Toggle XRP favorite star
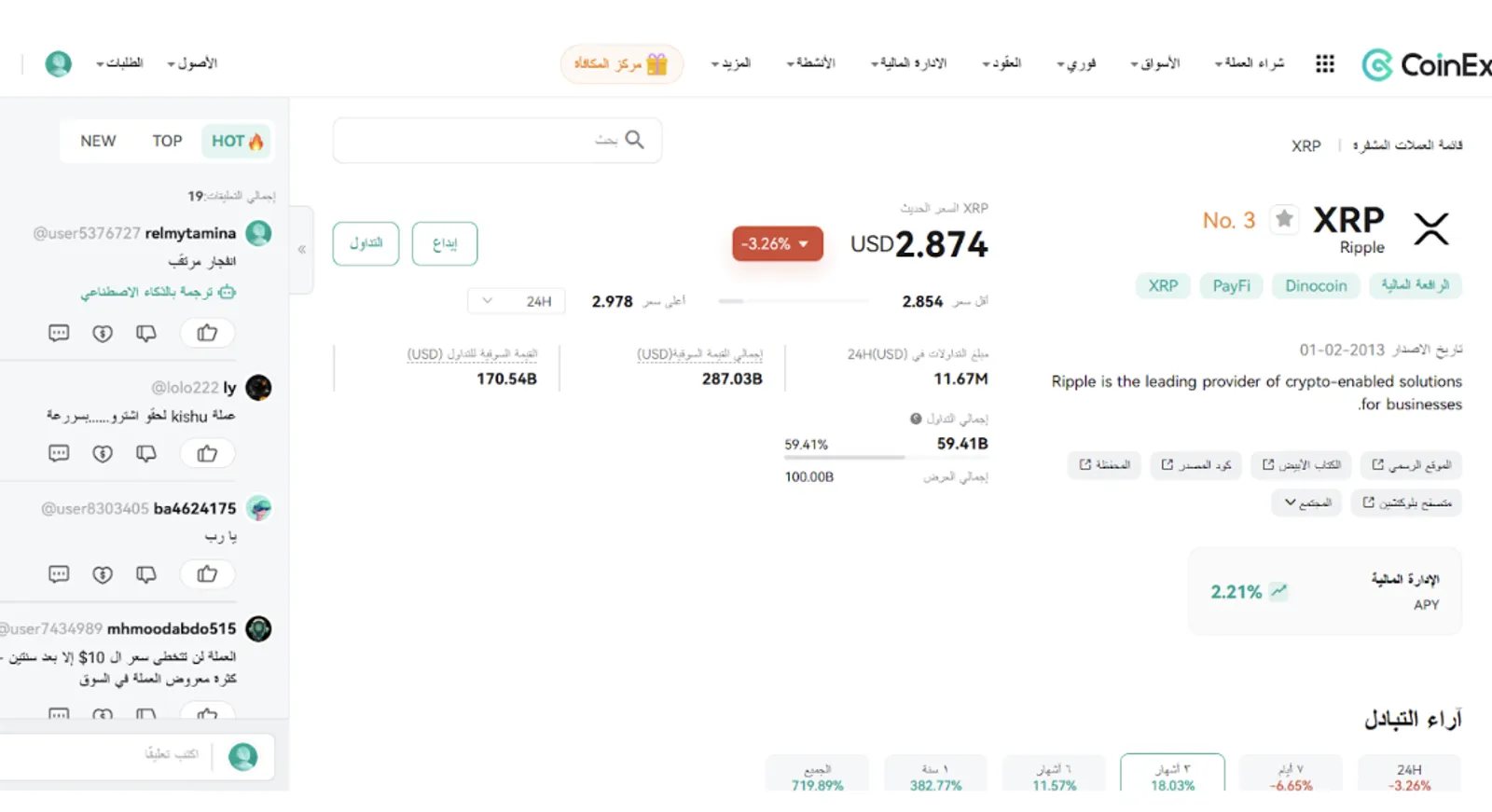The height and width of the screenshot is (812, 1492). [1284, 219]
